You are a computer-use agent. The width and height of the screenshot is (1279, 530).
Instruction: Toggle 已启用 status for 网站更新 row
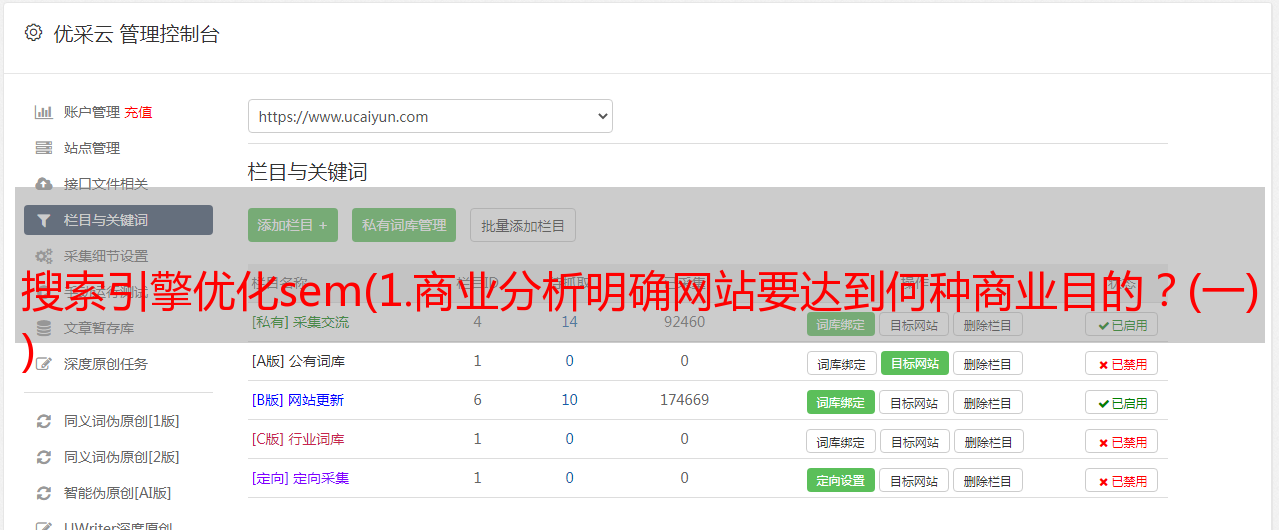point(1121,402)
